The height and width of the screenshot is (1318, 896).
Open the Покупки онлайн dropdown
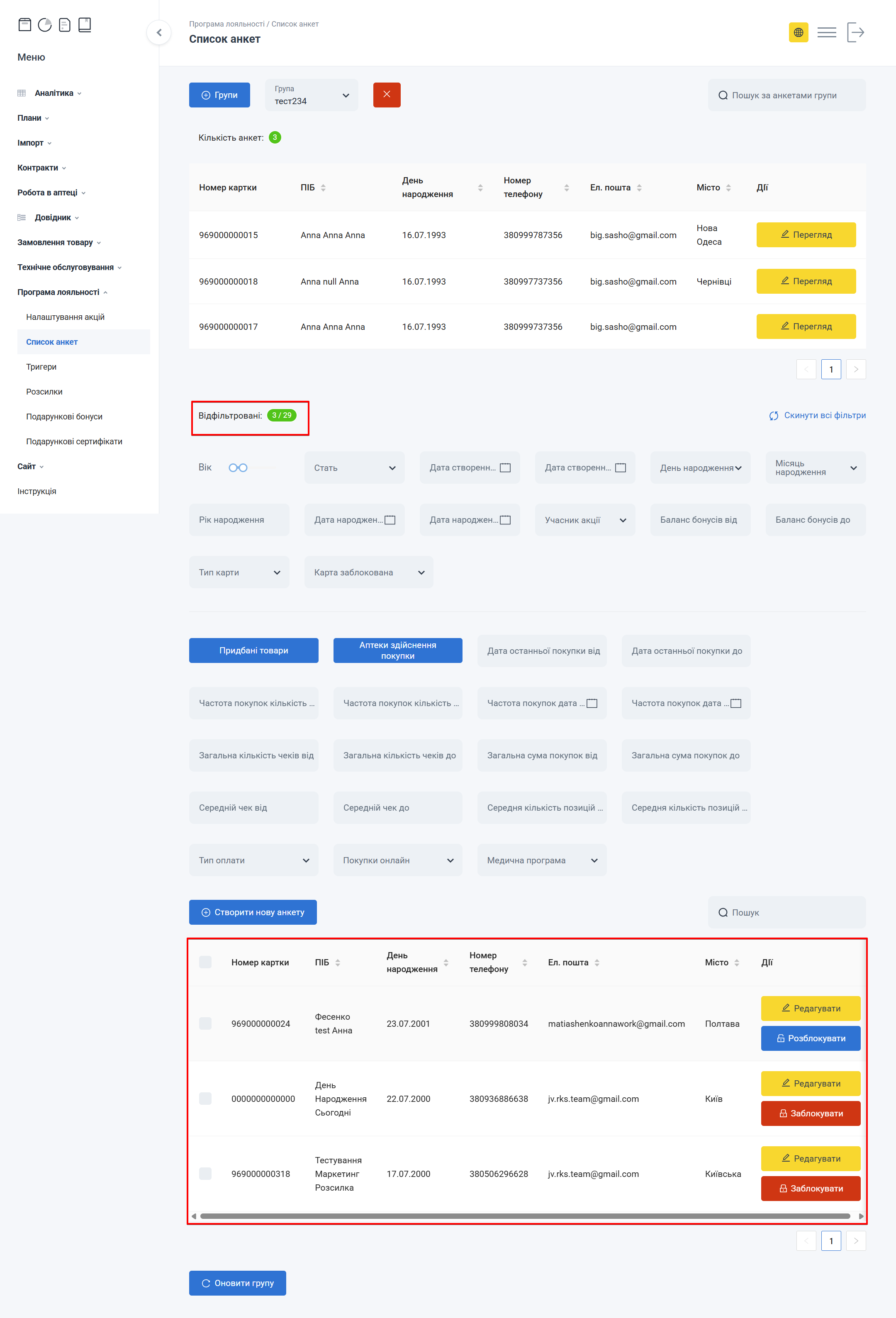(x=397, y=860)
